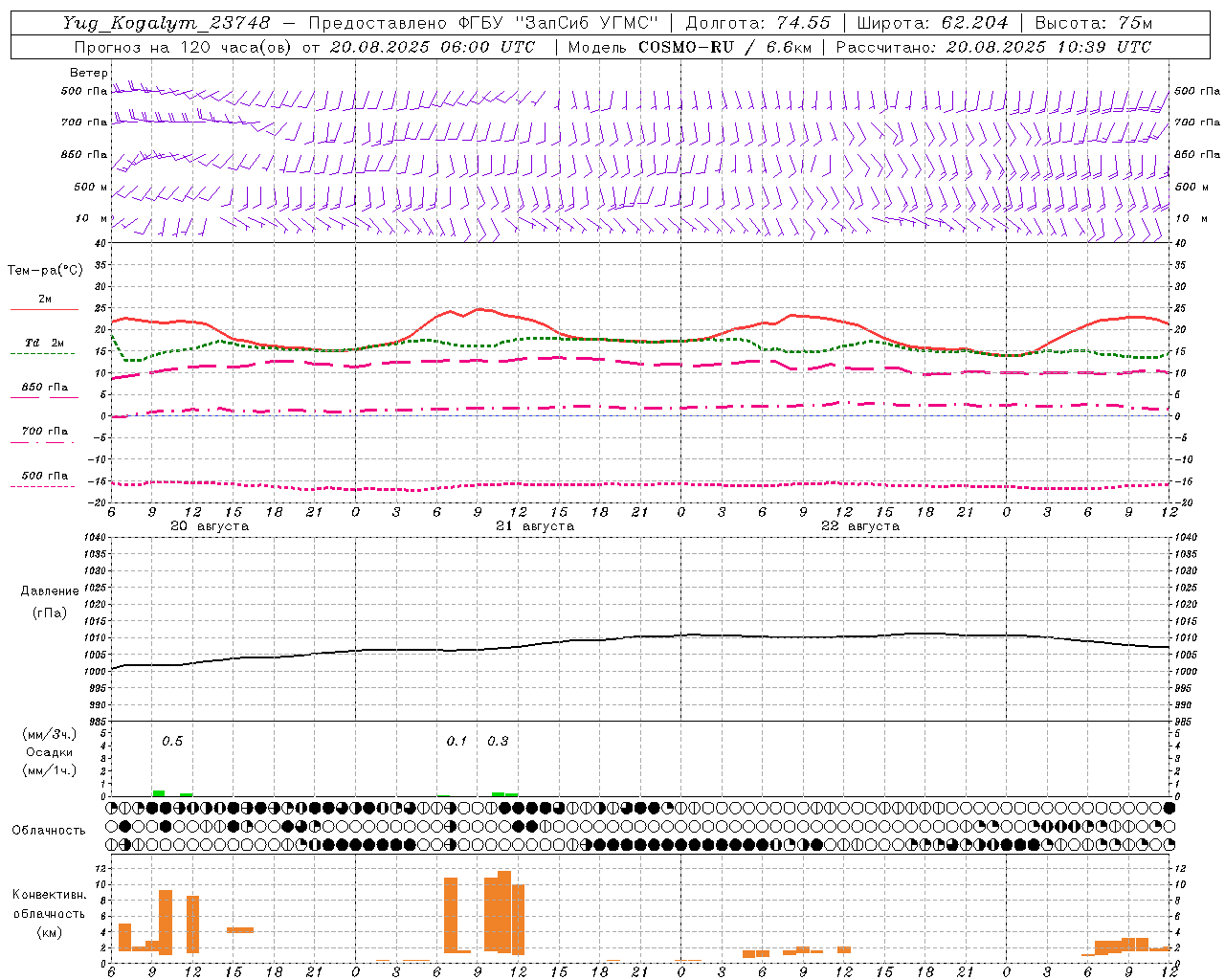Click the 'Ветер' wind section label
The width and height of the screenshot is (1225, 980).
tap(89, 73)
